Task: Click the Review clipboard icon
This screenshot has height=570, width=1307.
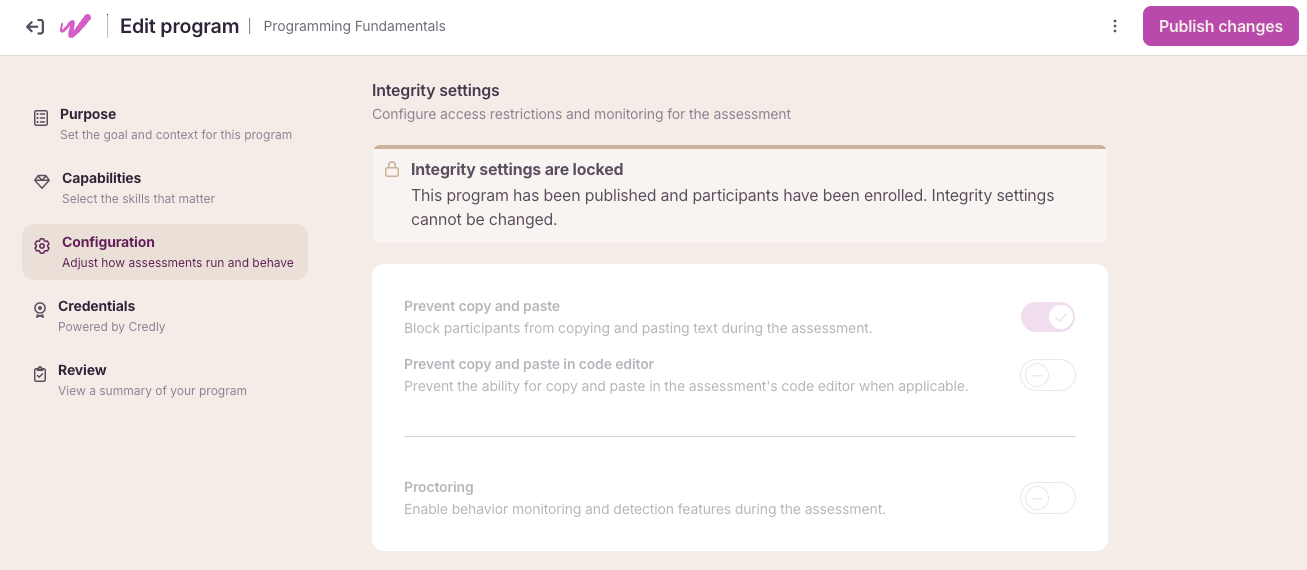Action: (40, 374)
